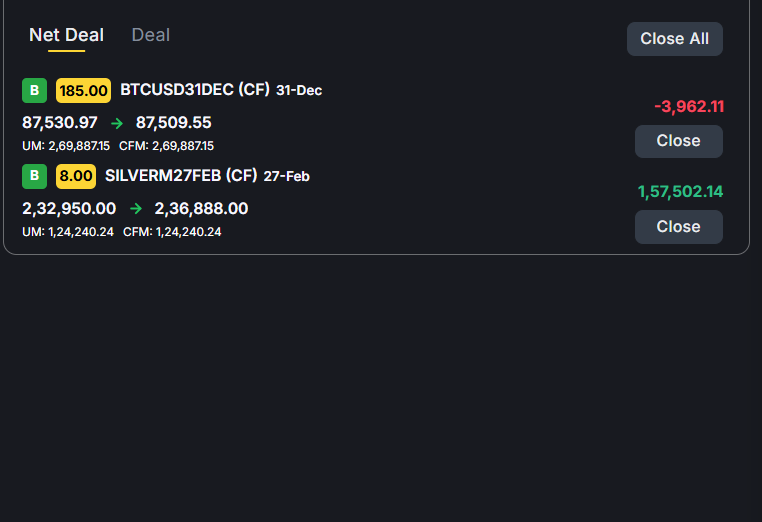Image resolution: width=762 pixels, height=522 pixels.
Task: Click the yellow 185.00 quantity badge
Action: [x=84, y=91]
